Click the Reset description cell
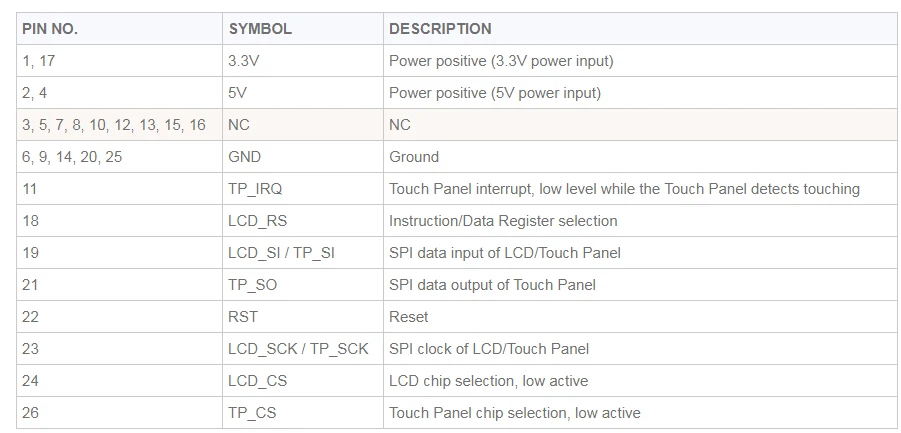The height and width of the screenshot is (433, 901). pyautogui.click(x=640, y=317)
